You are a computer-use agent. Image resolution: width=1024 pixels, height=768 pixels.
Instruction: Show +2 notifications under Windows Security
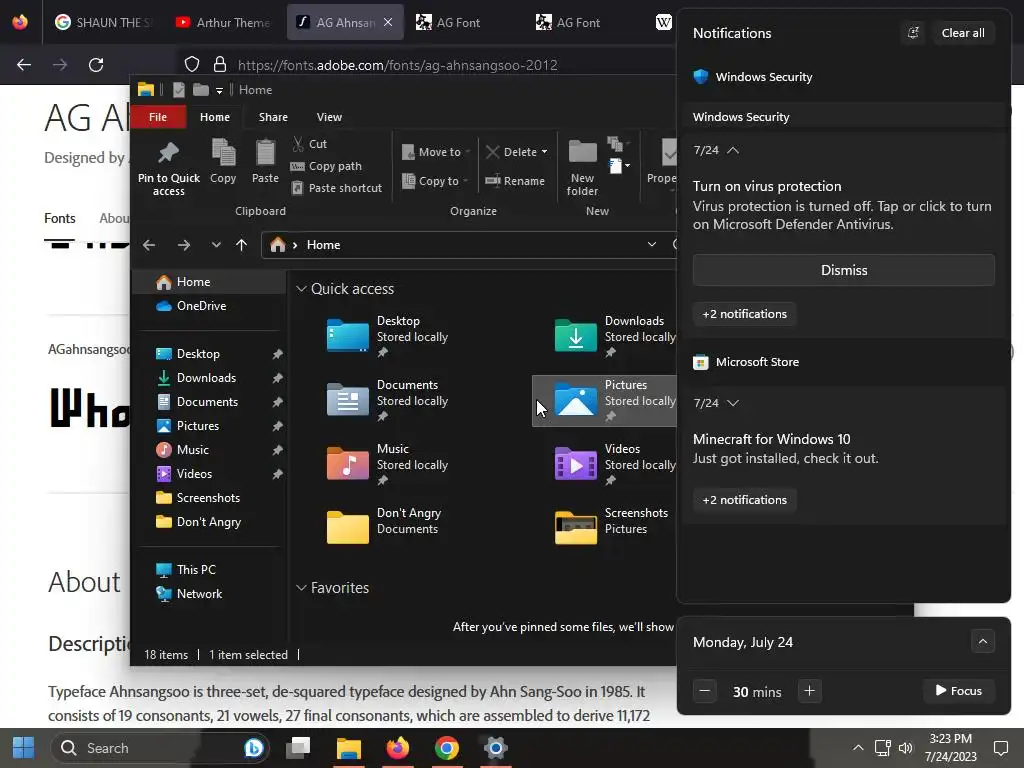click(744, 314)
